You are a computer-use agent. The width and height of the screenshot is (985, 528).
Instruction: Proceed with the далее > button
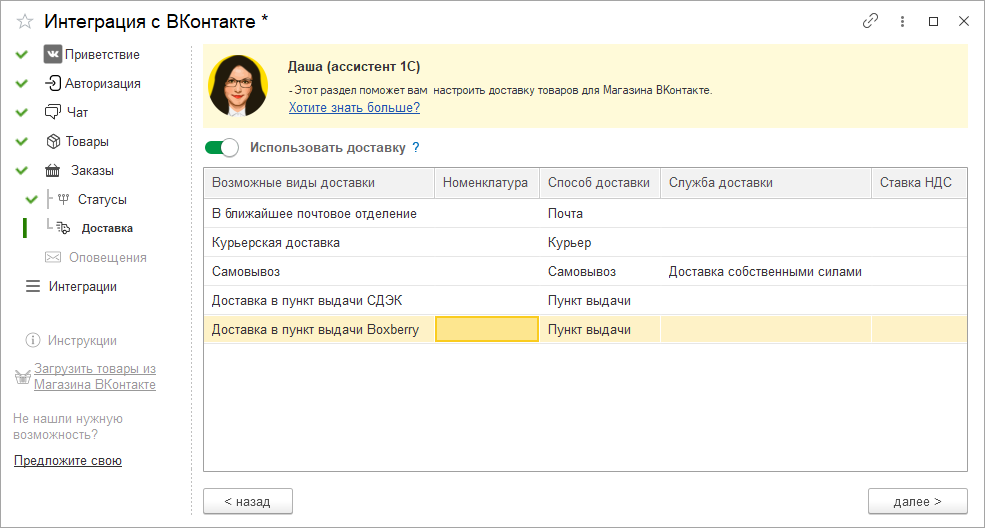(918, 502)
